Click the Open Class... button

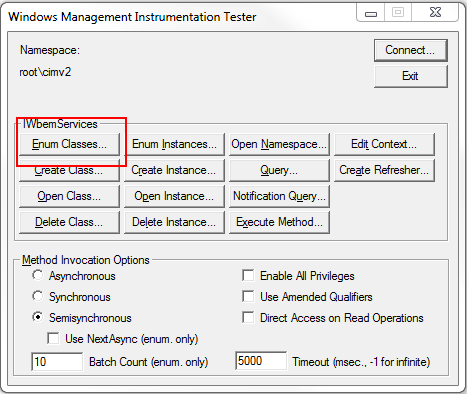click(69, 196)
